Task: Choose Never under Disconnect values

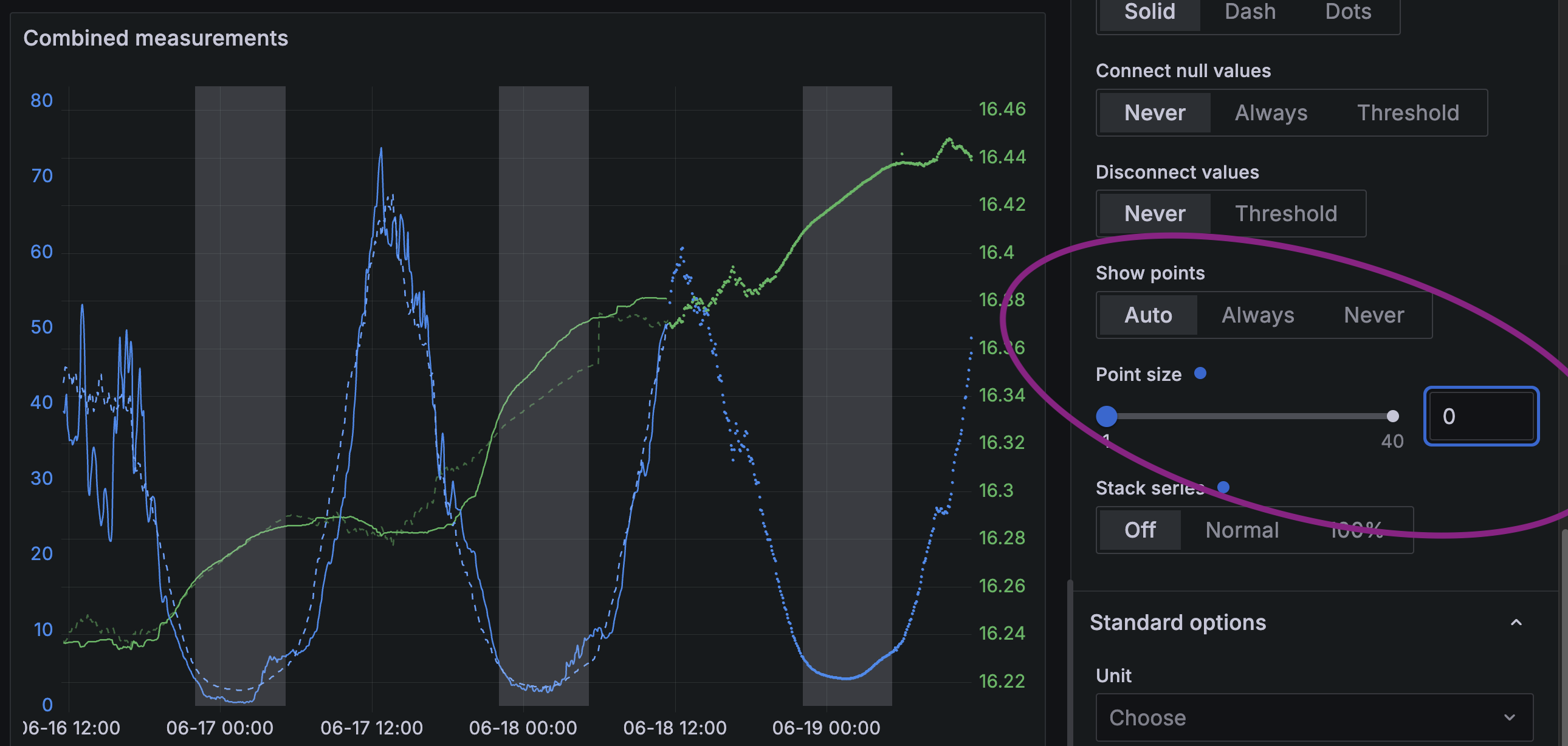Action: coord(1154,214)
